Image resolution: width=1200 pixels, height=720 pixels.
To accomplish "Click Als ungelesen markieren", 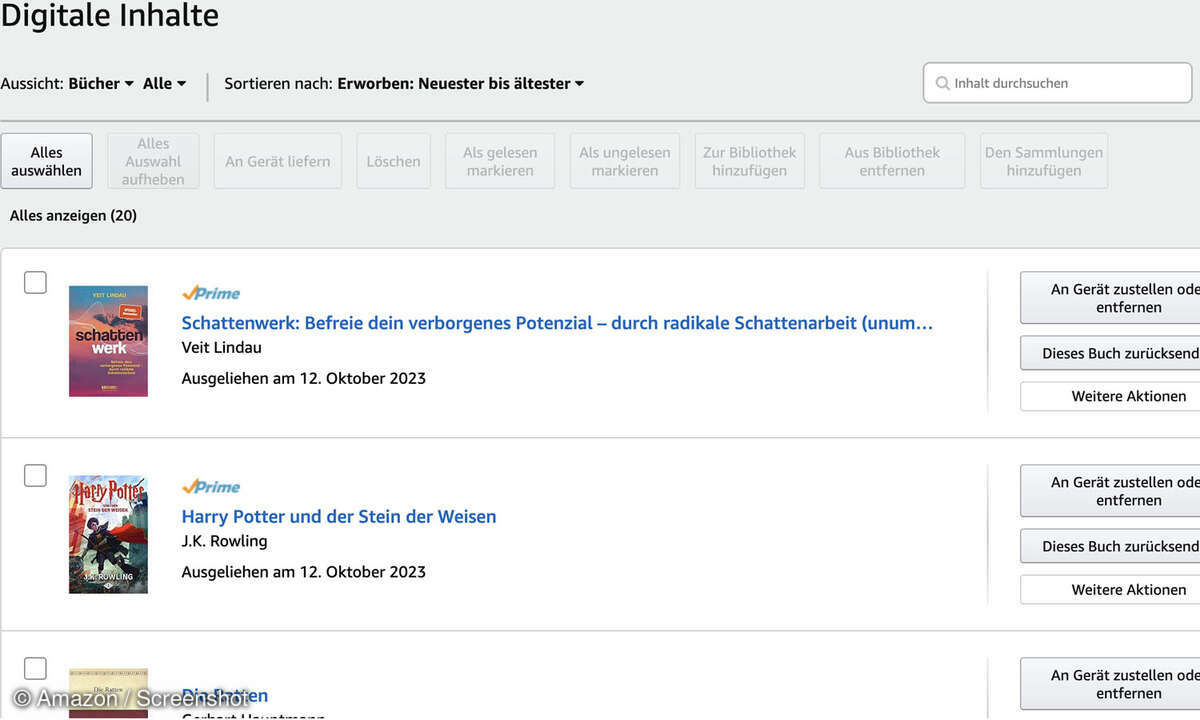I will pos(625,161).
